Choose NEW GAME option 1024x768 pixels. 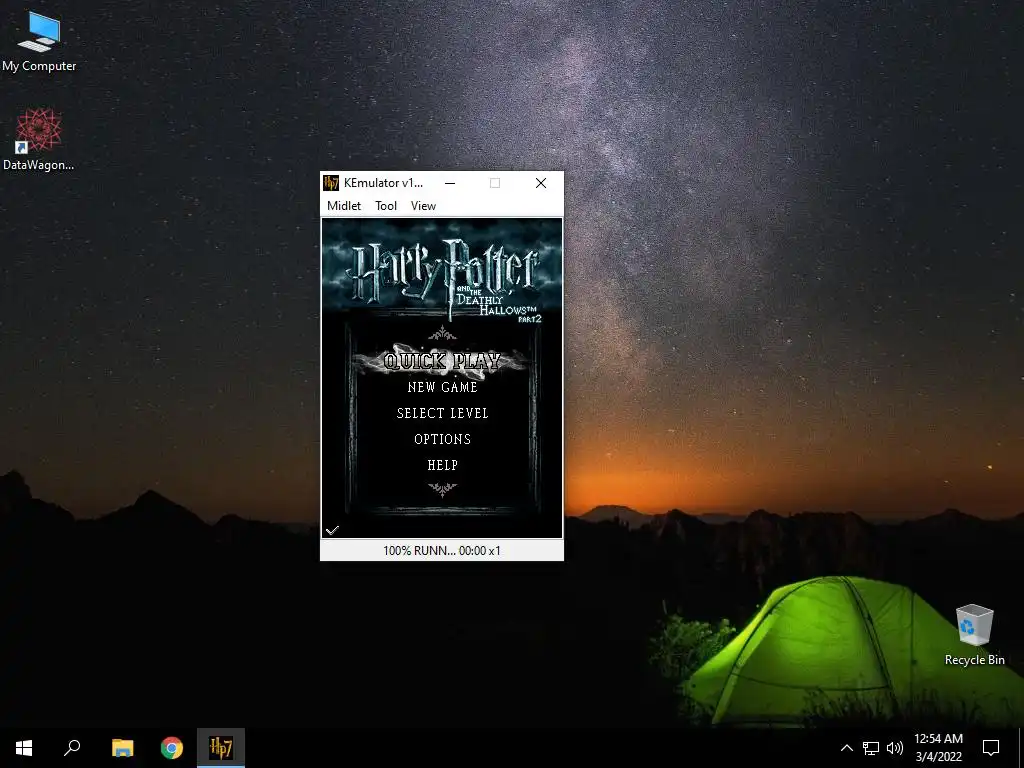coord(442,387)
